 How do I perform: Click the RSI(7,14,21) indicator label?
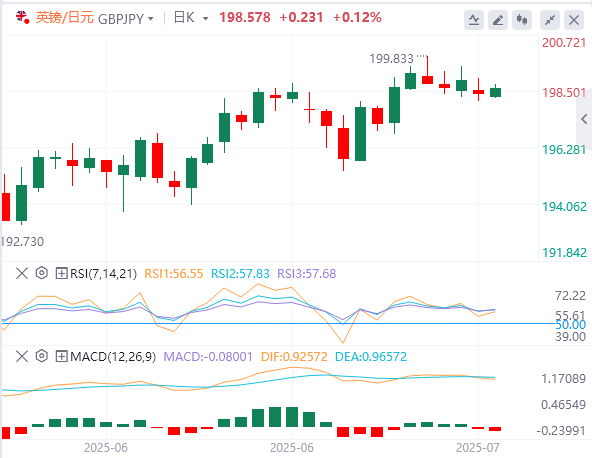point(103,273)
